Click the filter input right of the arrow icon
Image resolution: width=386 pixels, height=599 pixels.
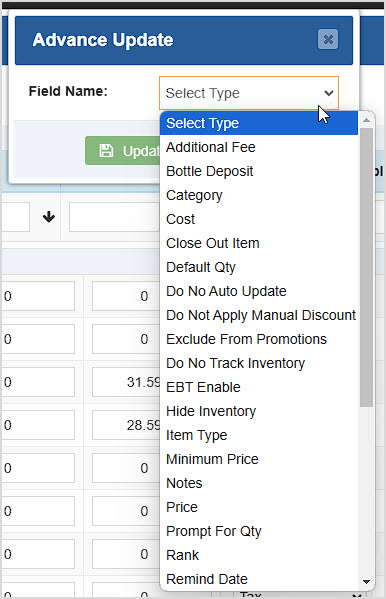pos(114,217)
